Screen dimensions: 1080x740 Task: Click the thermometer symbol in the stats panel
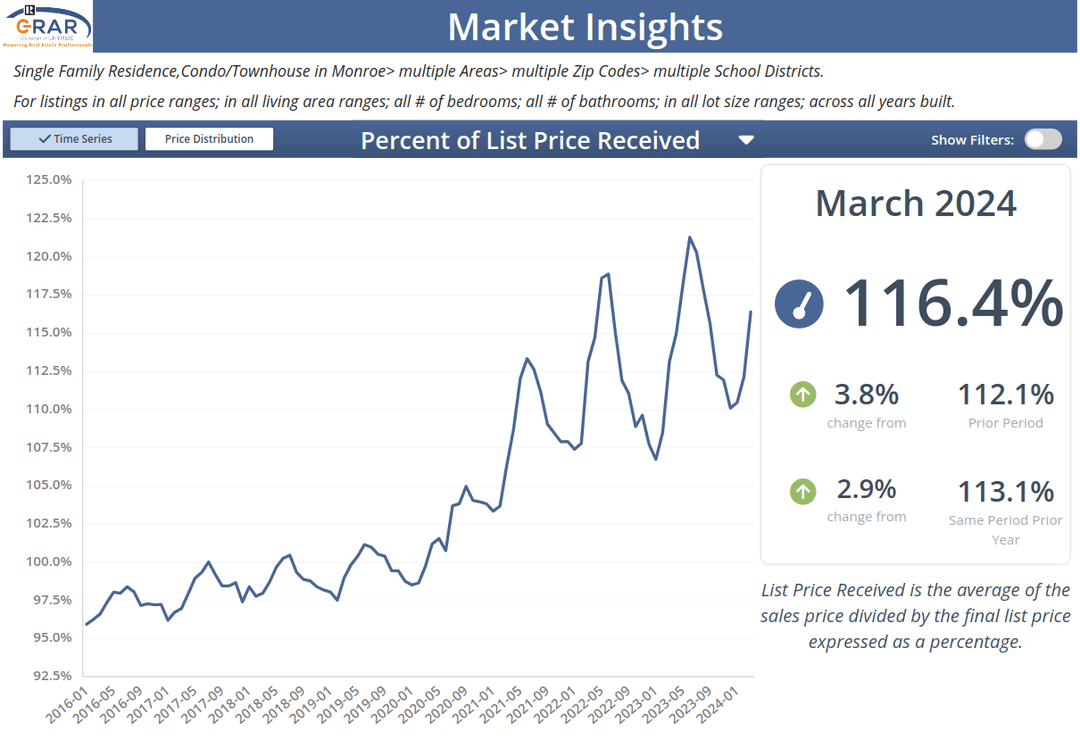tap(799, 305)
